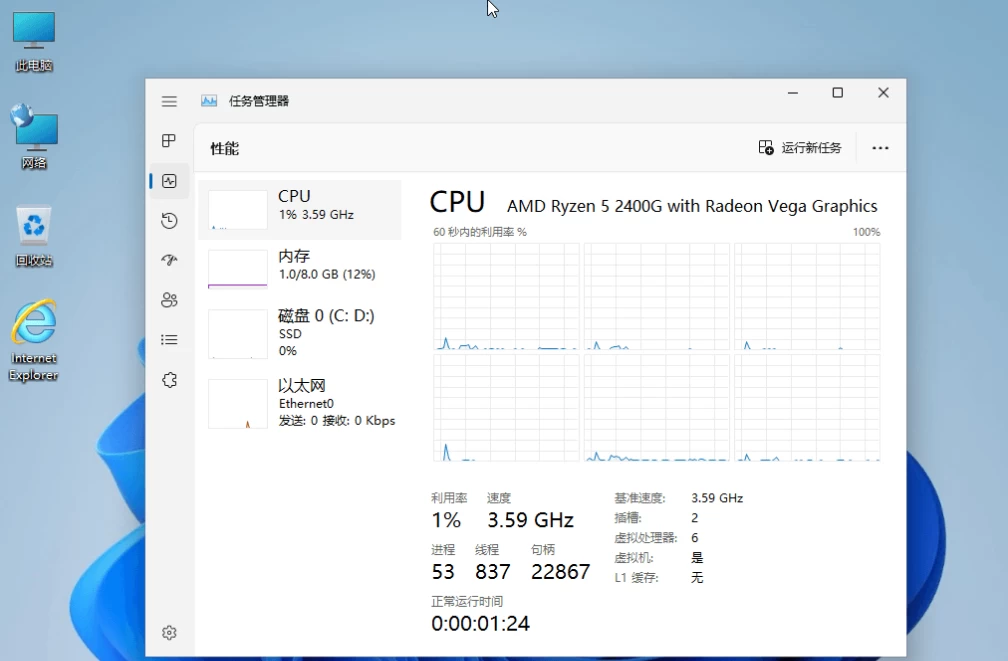Select the Internet Explorer desktop shortcut
This screenshot has width=1008, height=661.
coord(34,339)
